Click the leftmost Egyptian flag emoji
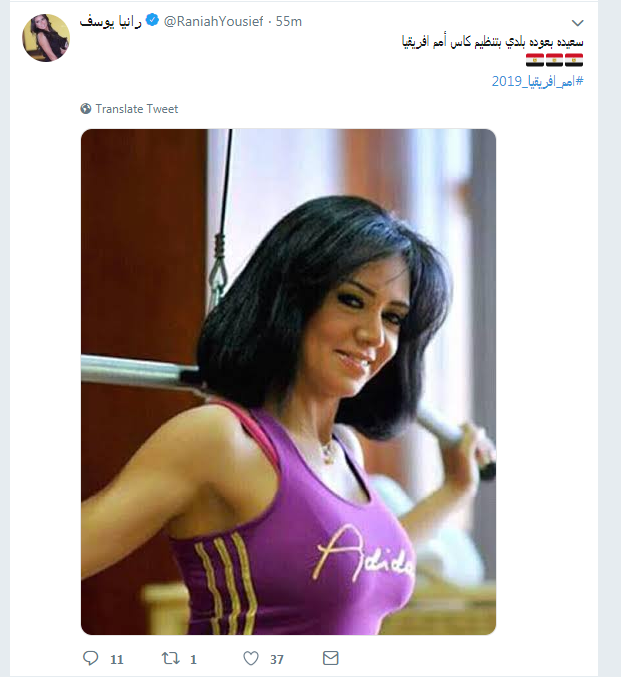Screen dimensions: 621x677 [535, 60]
